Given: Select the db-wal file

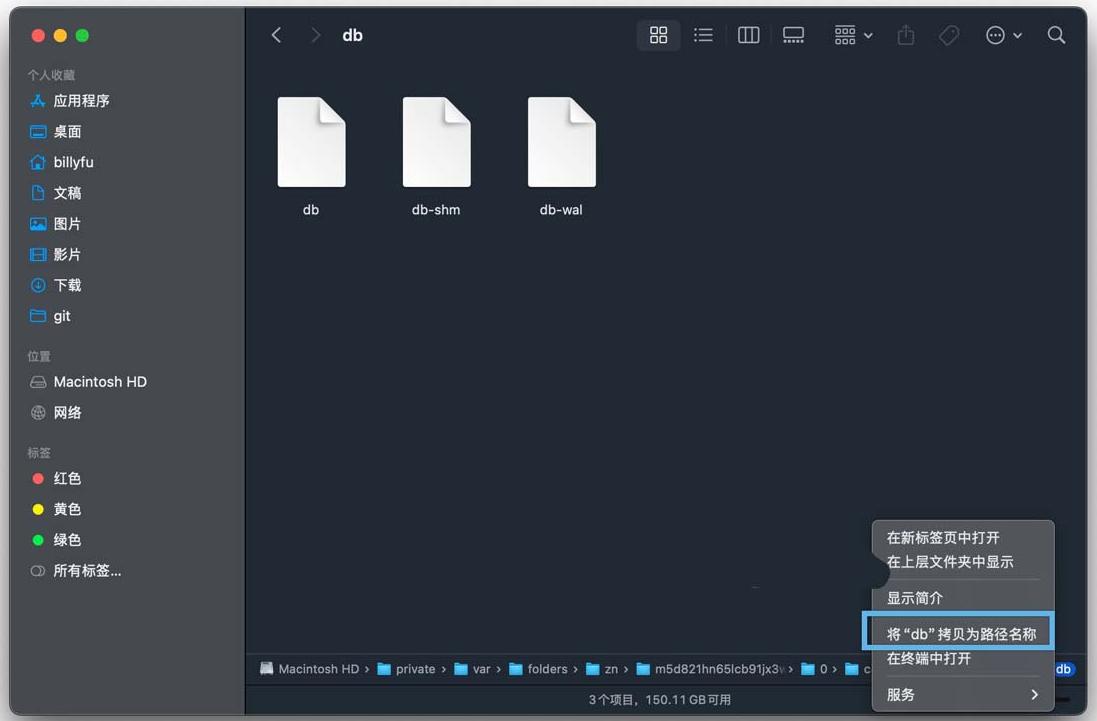Looking at the screenshot, I should click(561, 155).
